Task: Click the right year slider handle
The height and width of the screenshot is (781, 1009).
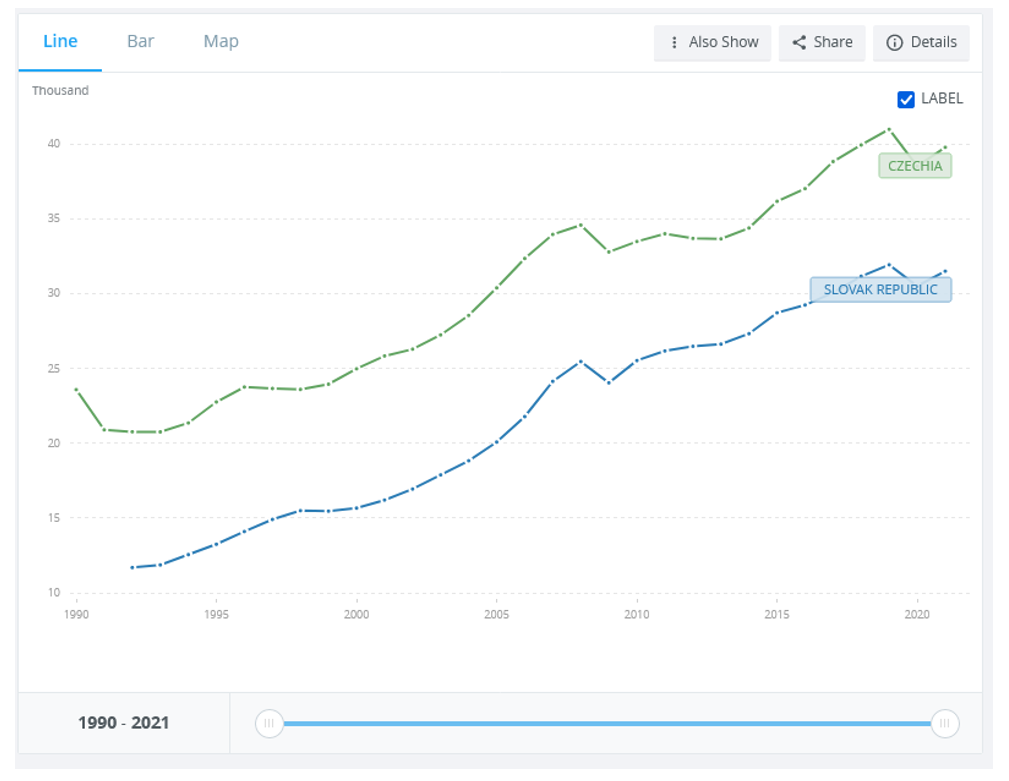Action: pos(945,723)
